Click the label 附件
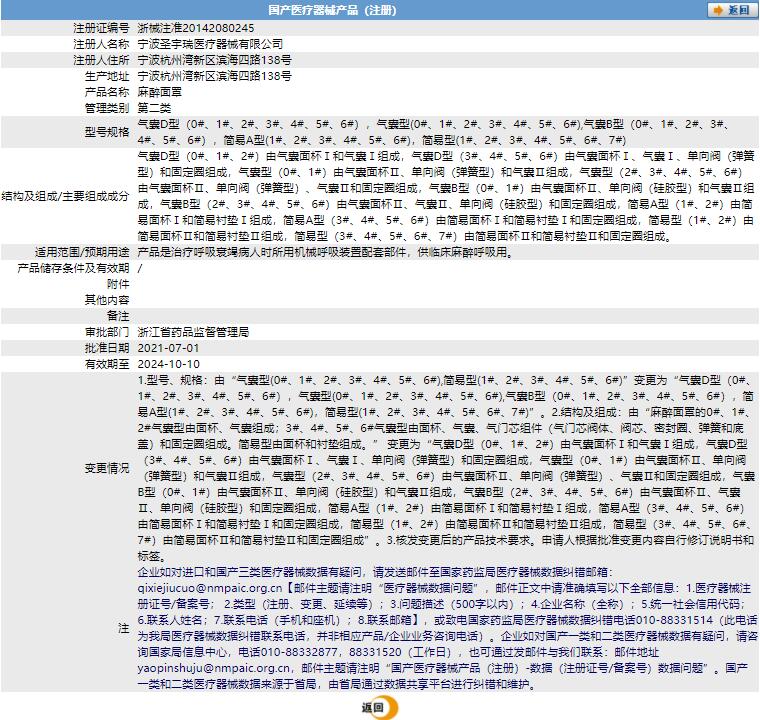This screenshot has width=760, height=720. point(118,284)
